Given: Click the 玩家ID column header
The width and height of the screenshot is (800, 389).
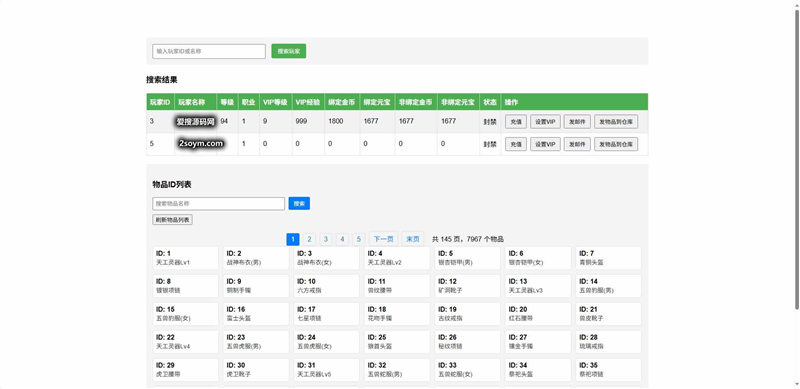Looking at the screenshot, I should [160, 102].
